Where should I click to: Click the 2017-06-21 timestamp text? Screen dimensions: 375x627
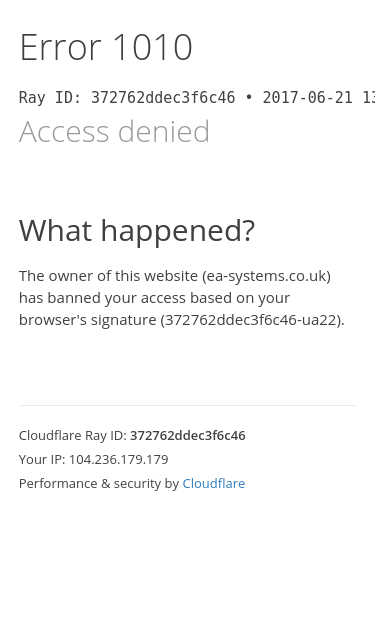307,98
